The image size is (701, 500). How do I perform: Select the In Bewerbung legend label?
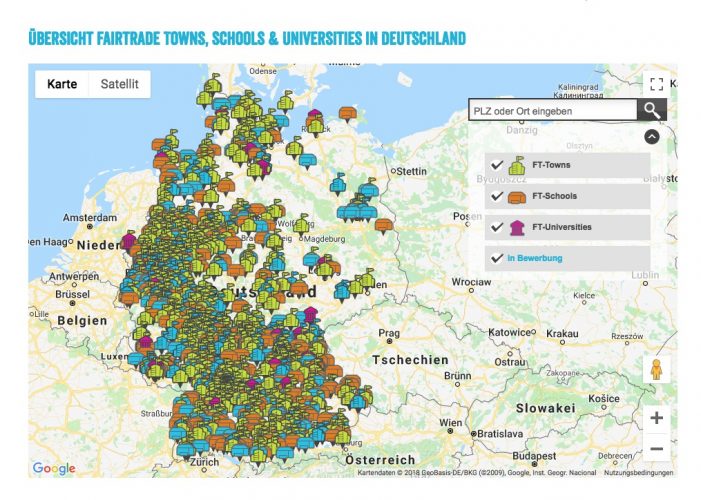coord(535,258)
